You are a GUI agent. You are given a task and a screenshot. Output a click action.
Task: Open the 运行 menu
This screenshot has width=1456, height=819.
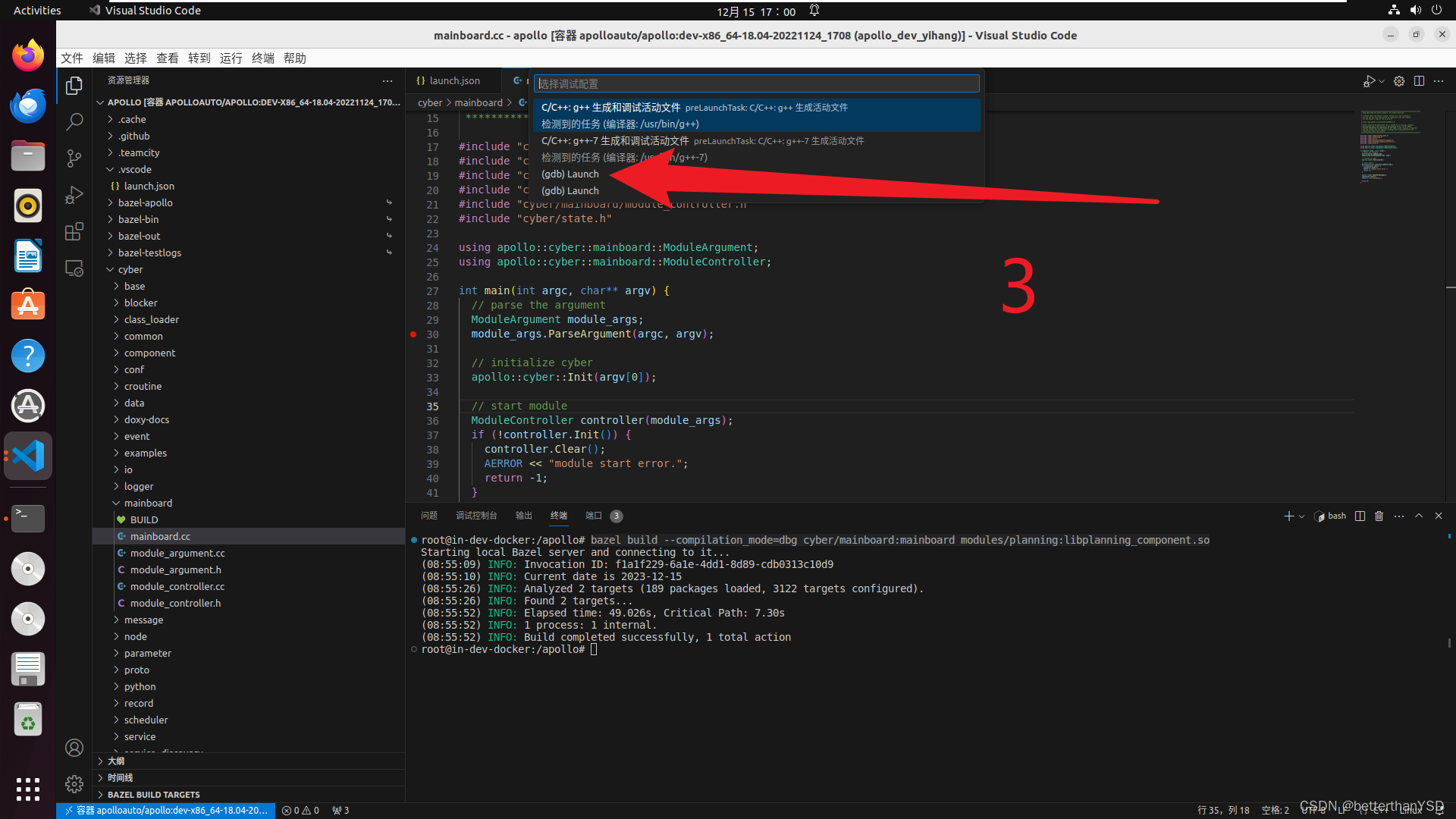click(231, 58)
